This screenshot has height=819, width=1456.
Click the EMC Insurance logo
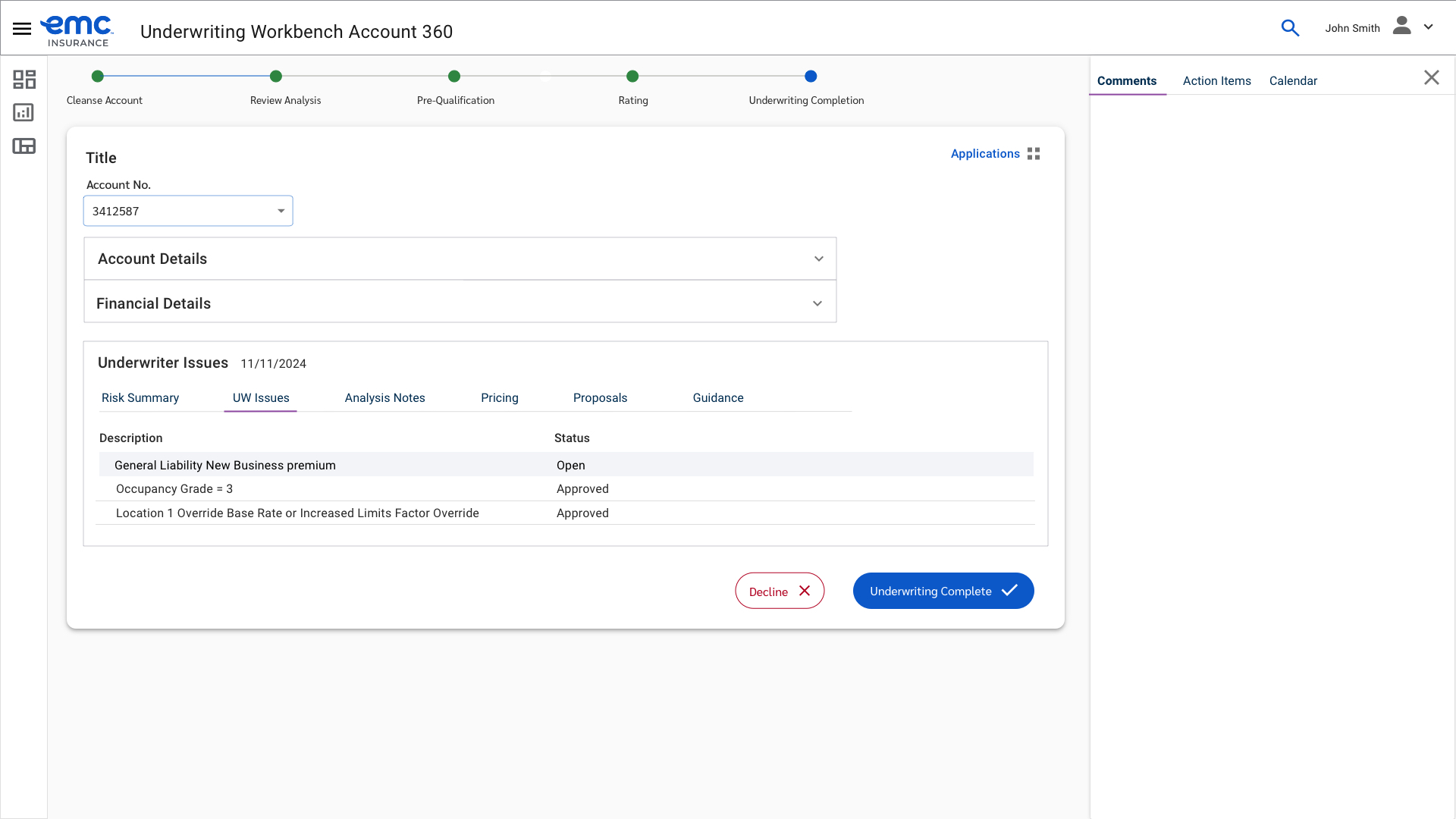click(77, 31)
